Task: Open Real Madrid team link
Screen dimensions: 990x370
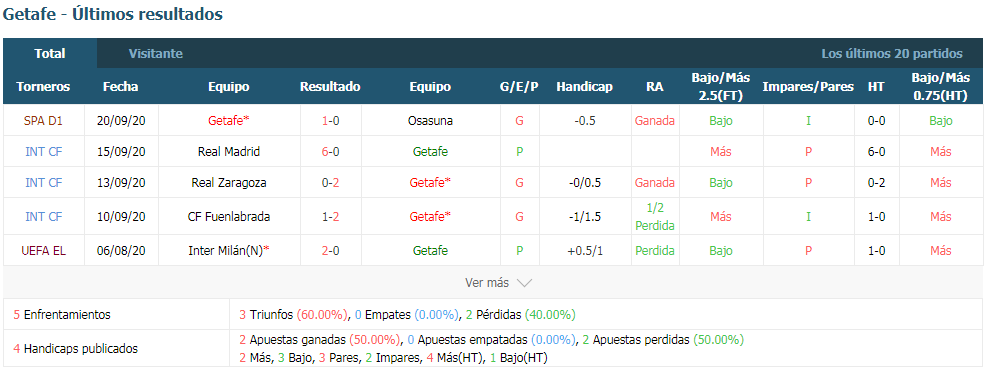Action: [229, 152]
